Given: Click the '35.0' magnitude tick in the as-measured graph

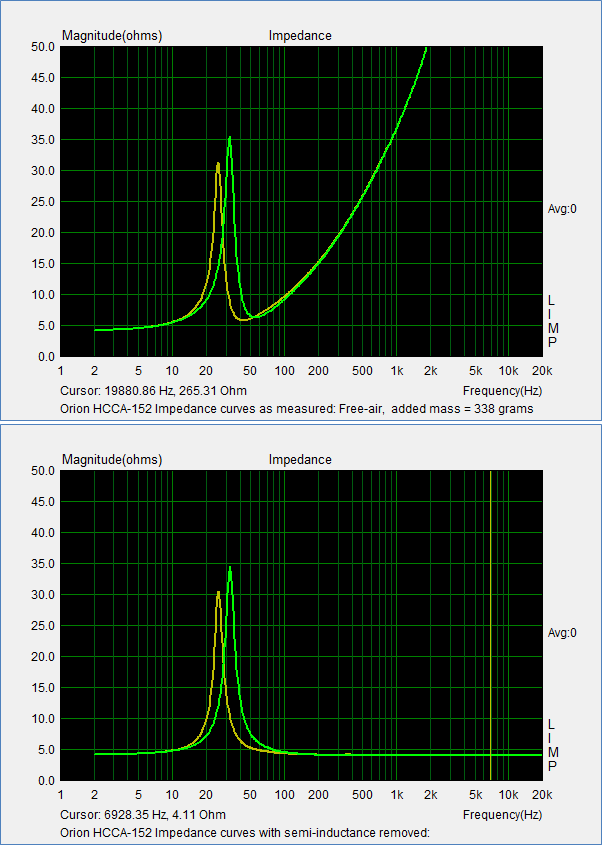Looking at the screenshot, I should pyautogui.click(x=44, y=140).
